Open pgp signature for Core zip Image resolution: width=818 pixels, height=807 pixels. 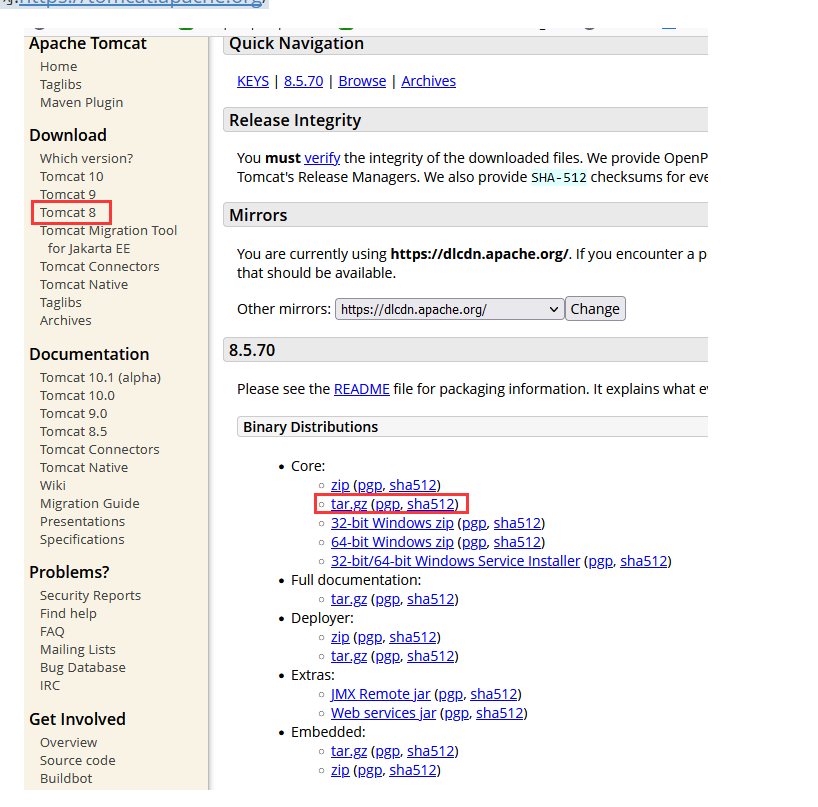tap(370, 485)
